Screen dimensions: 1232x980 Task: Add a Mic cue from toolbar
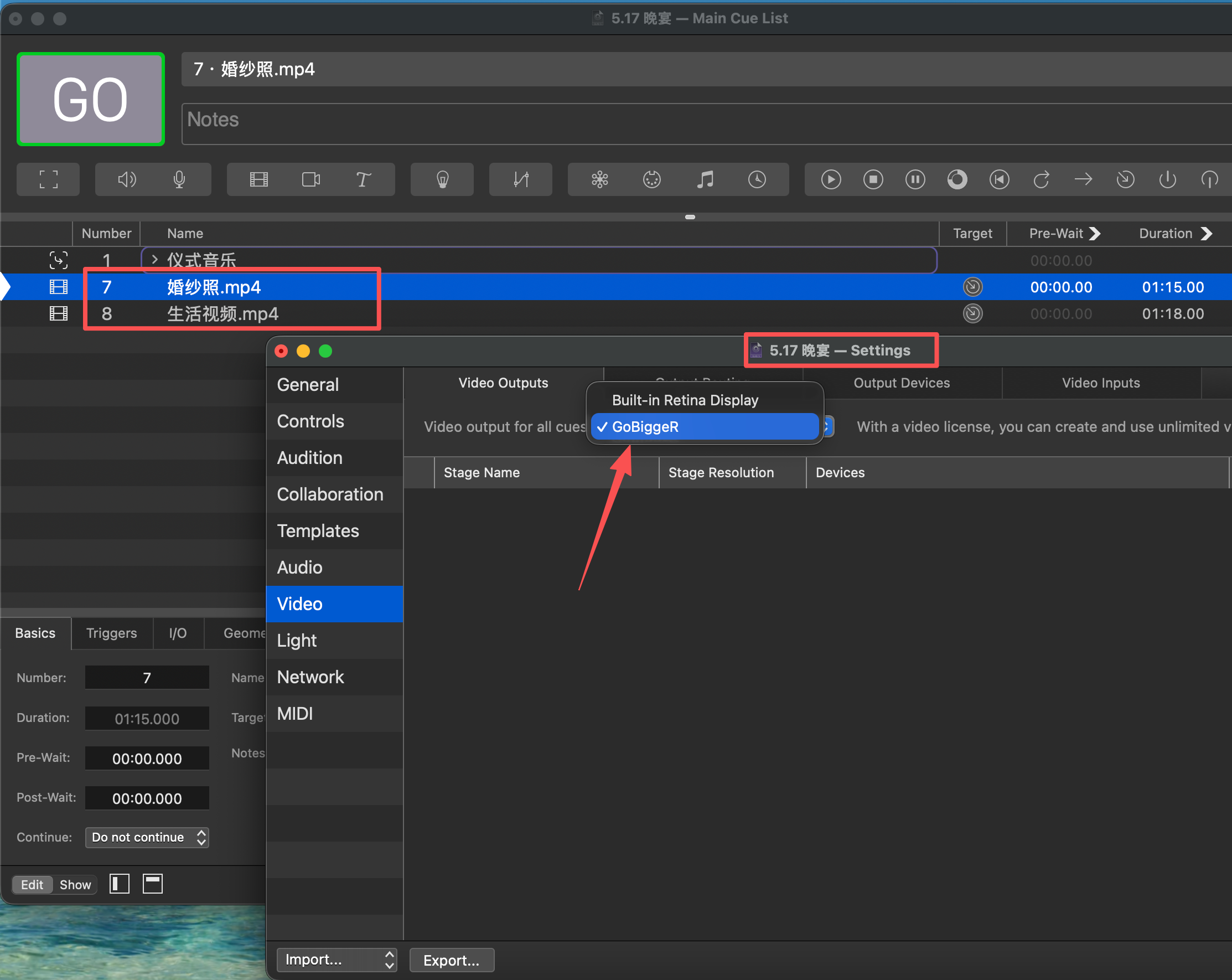[x=179, y=179]
